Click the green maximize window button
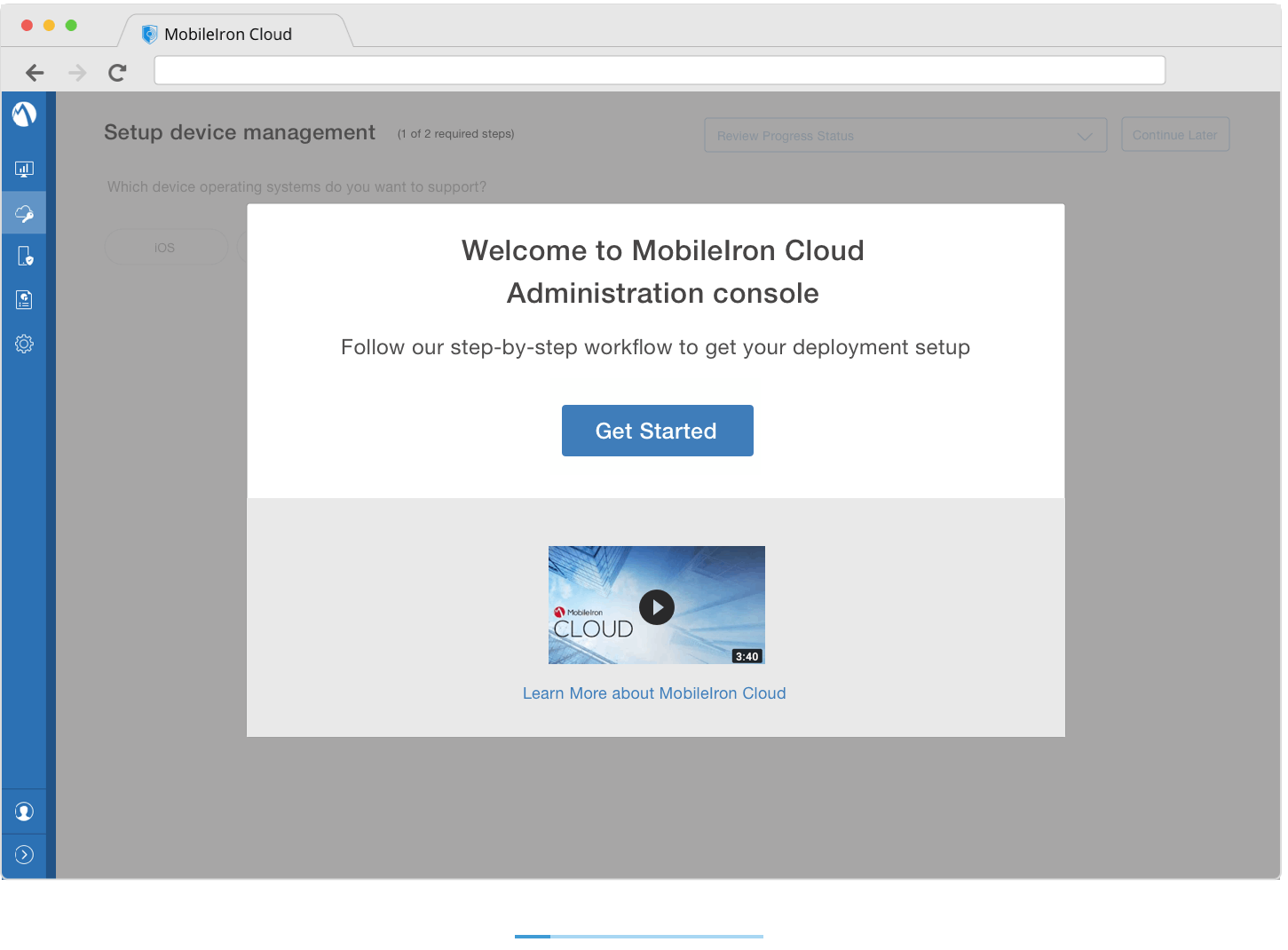 point(71,26)
